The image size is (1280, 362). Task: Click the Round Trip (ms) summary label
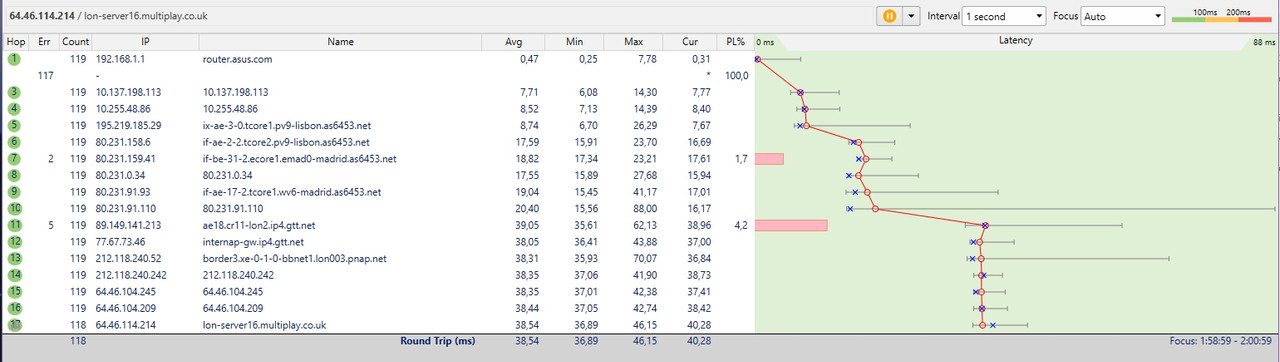(437, 341)
